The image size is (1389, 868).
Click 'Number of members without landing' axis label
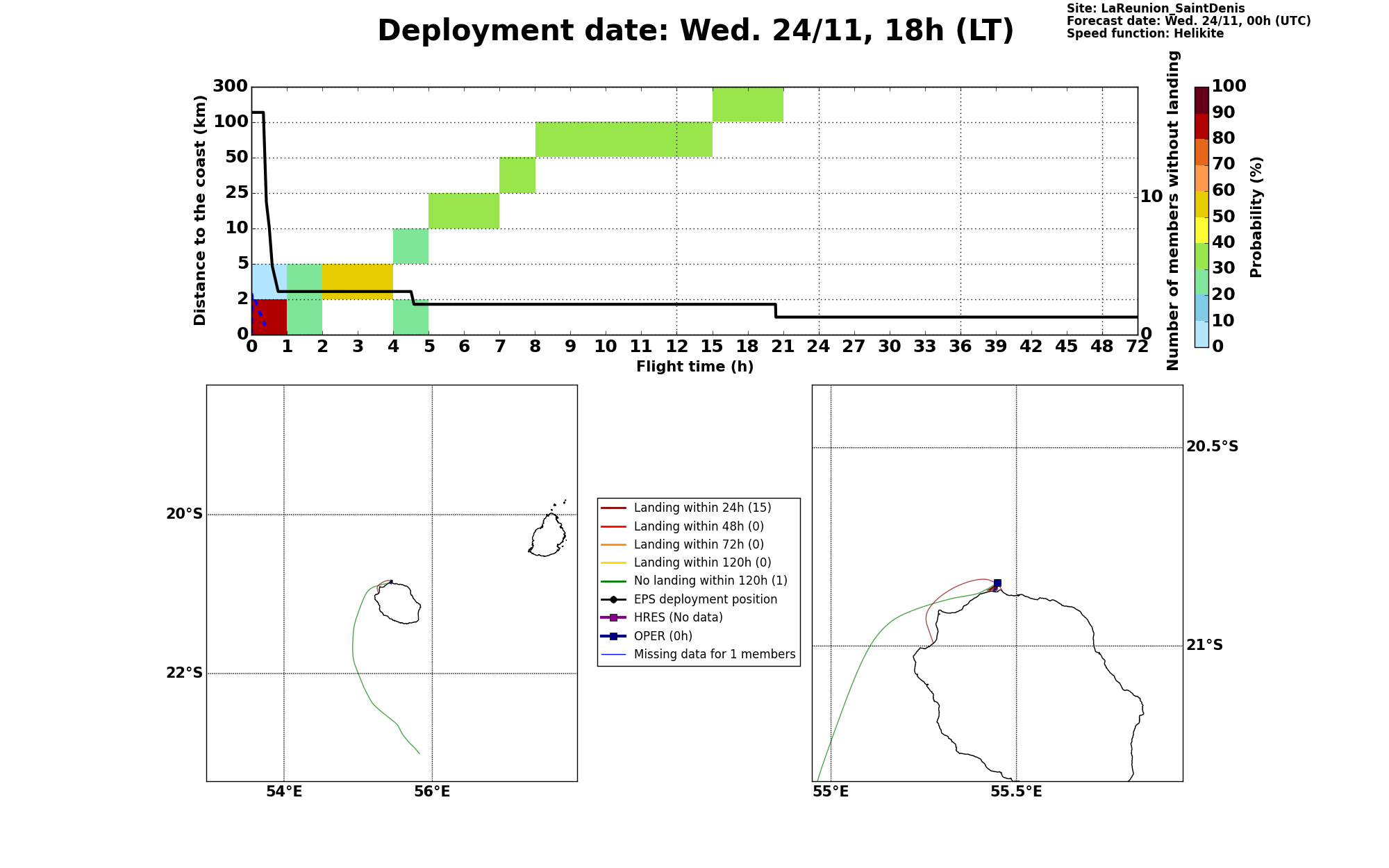[x=1173, y=210]
